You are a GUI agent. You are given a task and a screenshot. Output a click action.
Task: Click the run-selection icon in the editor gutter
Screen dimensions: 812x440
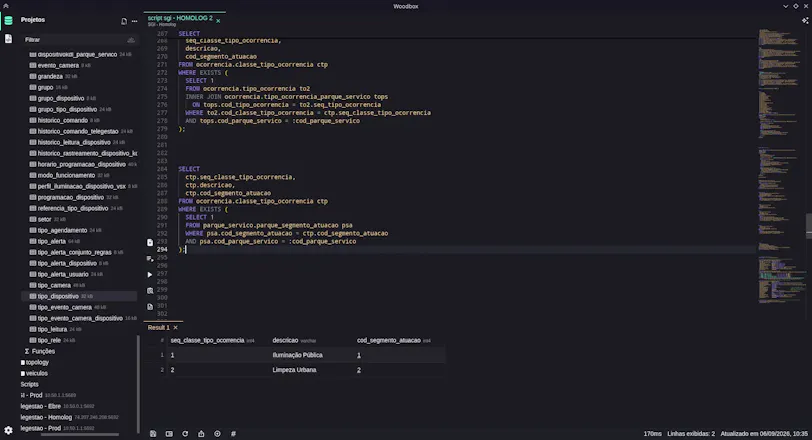150,258
